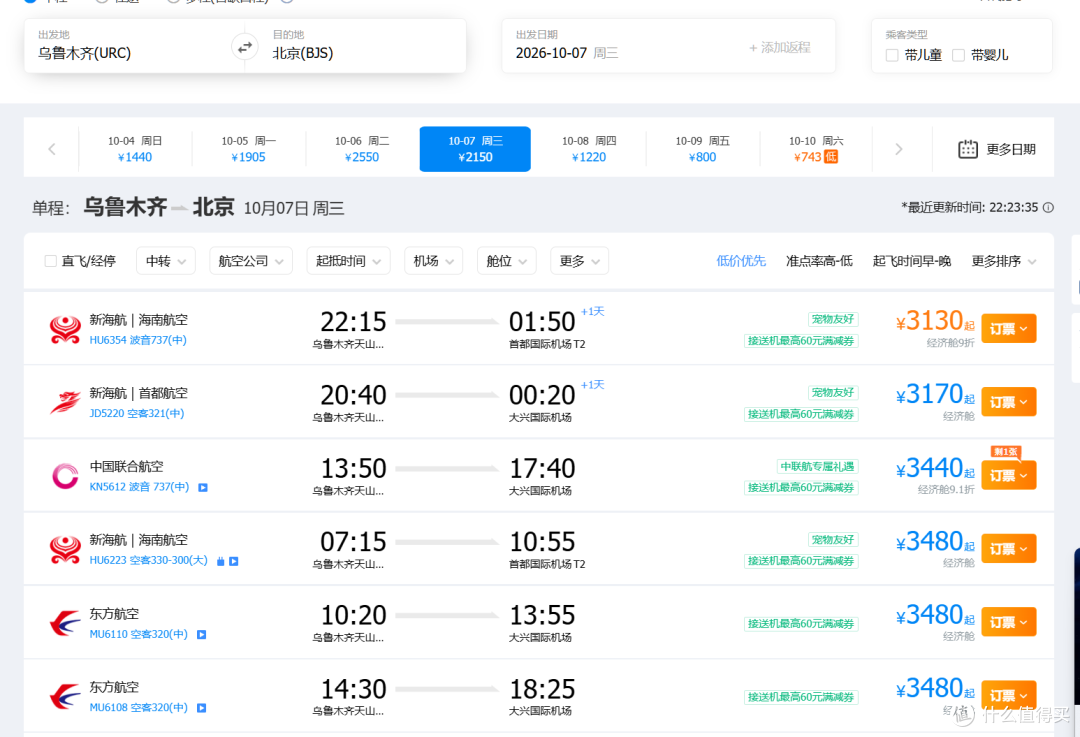Click video icon next to HU6223

point(234,561)
